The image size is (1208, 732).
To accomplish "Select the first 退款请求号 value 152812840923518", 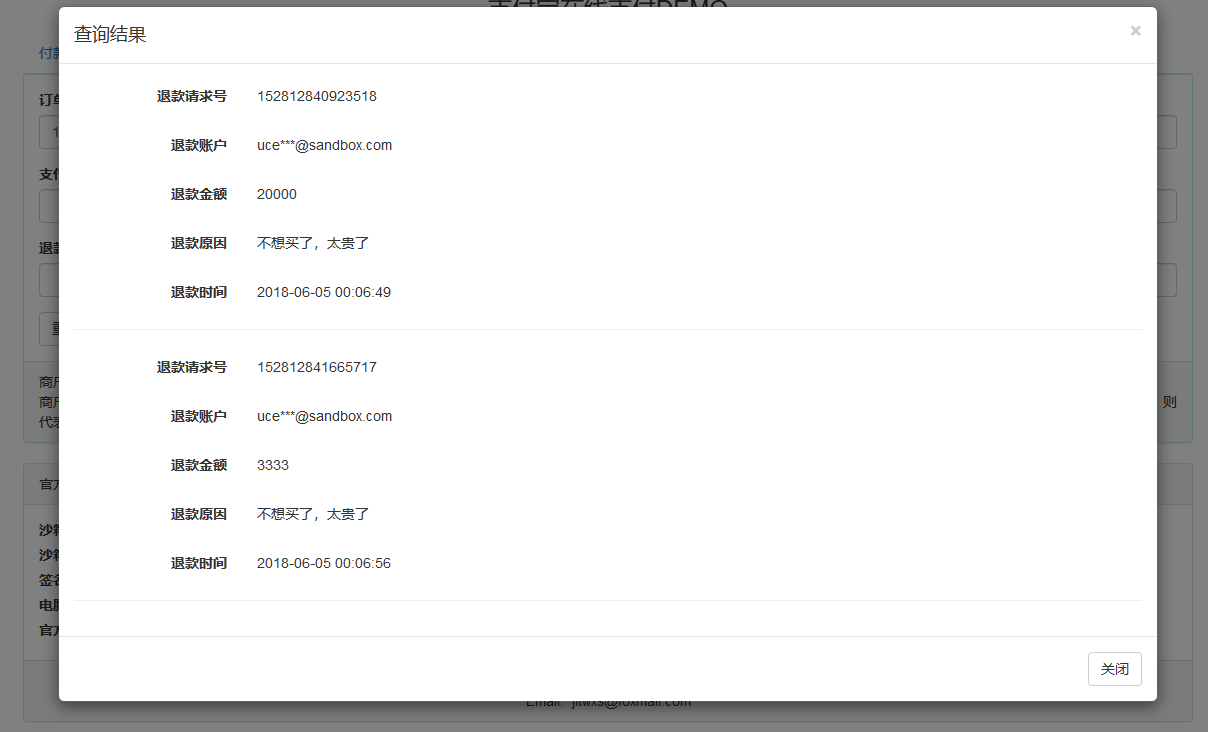I will (316, 96).
